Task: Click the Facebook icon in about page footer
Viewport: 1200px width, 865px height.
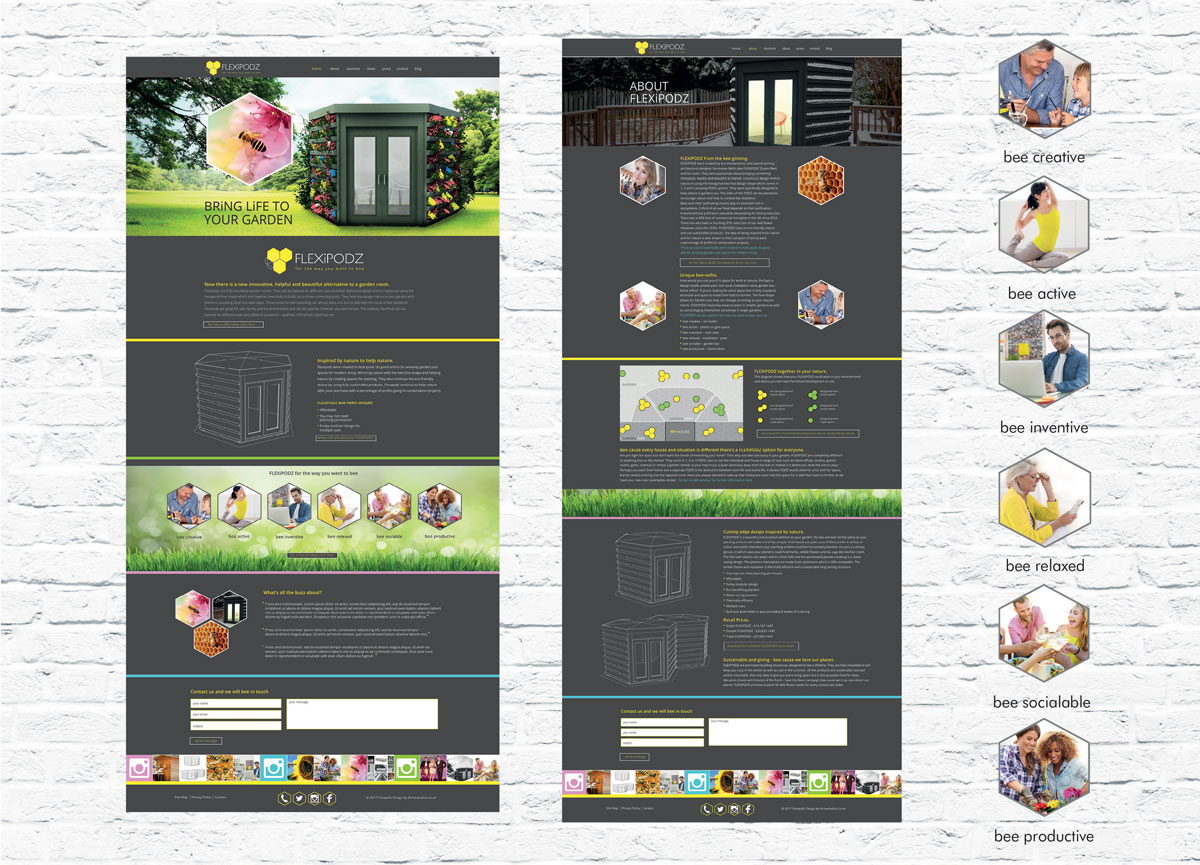Action: click(x=748, y=810)
